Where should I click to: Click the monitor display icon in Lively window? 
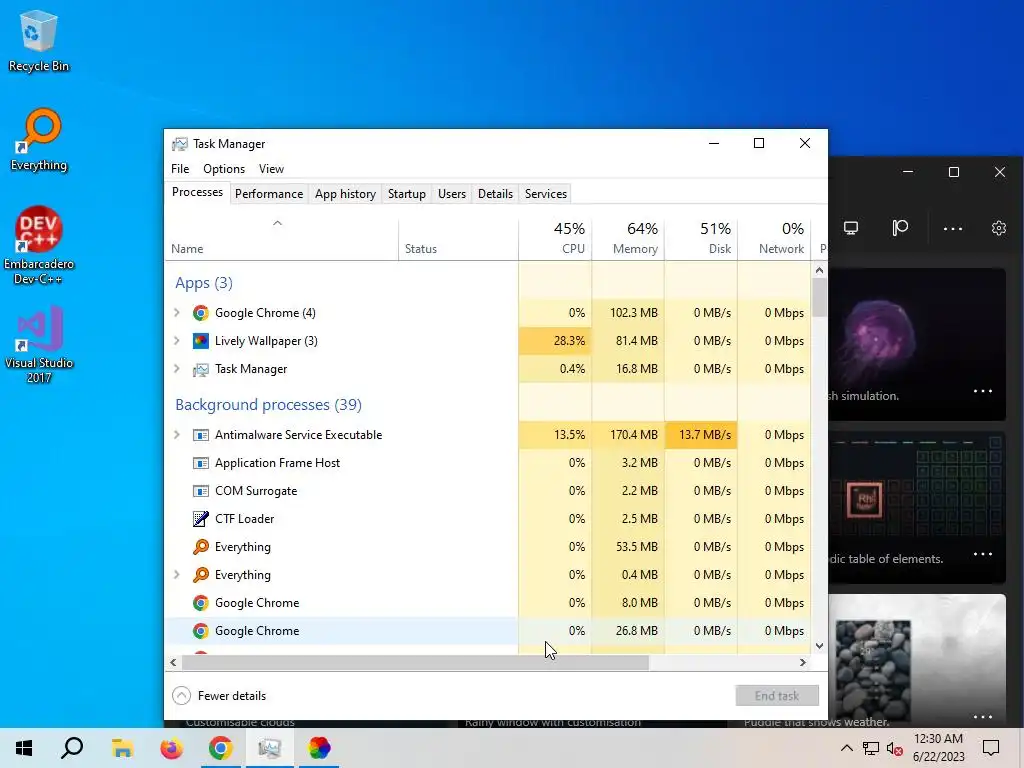coord(850,228)
